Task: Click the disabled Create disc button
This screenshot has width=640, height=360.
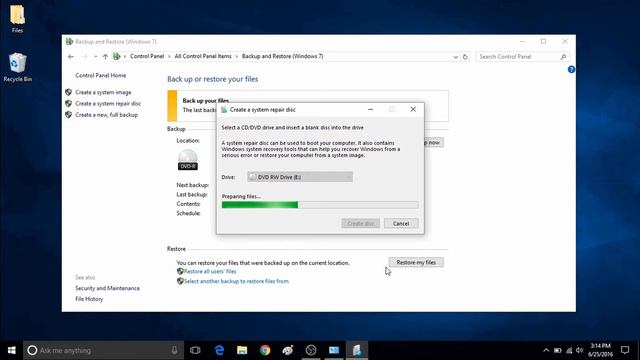Action: click(360, 223)
